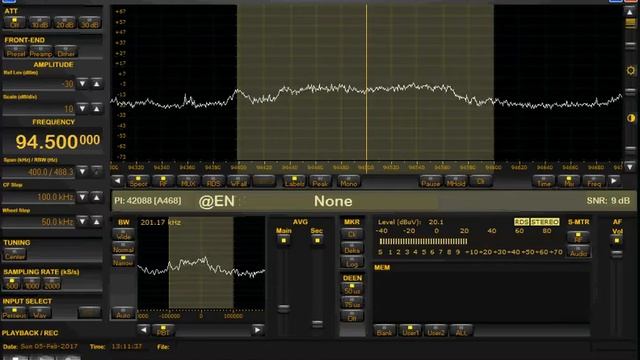640x360 pixels.
Task: Select the Freq axis button
Action: [x=594, y=182]
